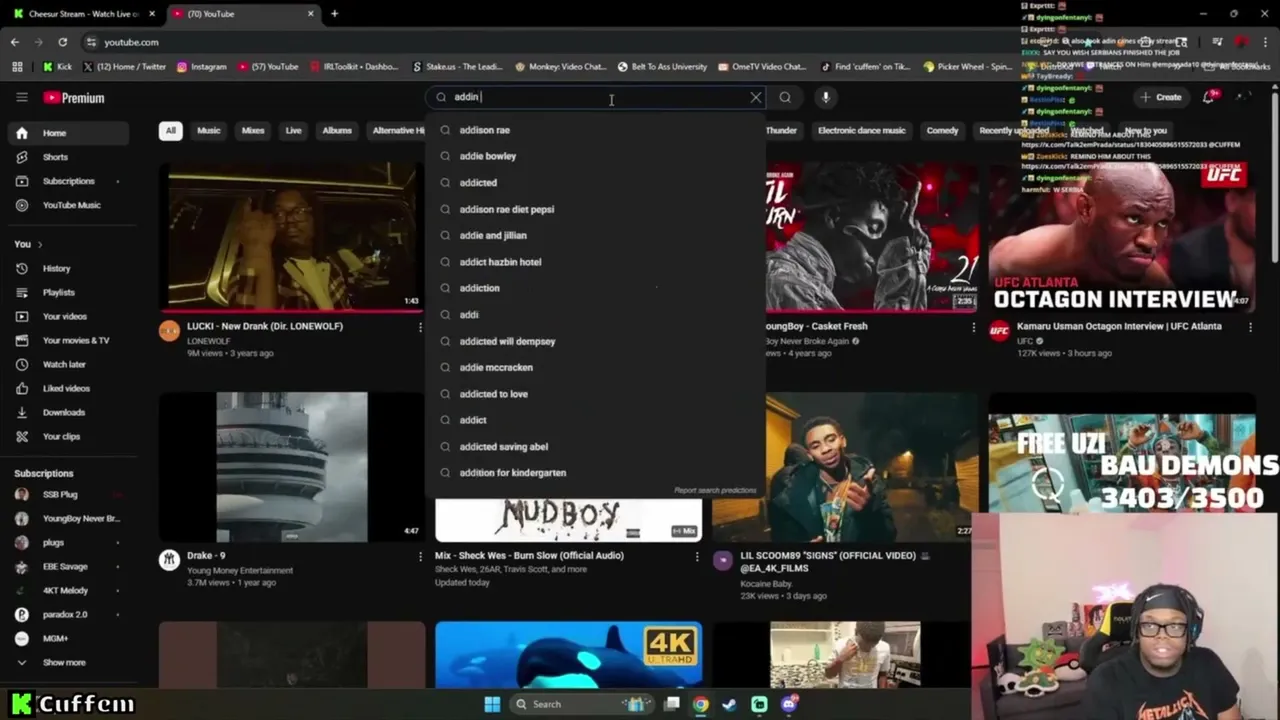Open the Belt To Ass University bookmark
1280x720 pixels.
point(662,67)
